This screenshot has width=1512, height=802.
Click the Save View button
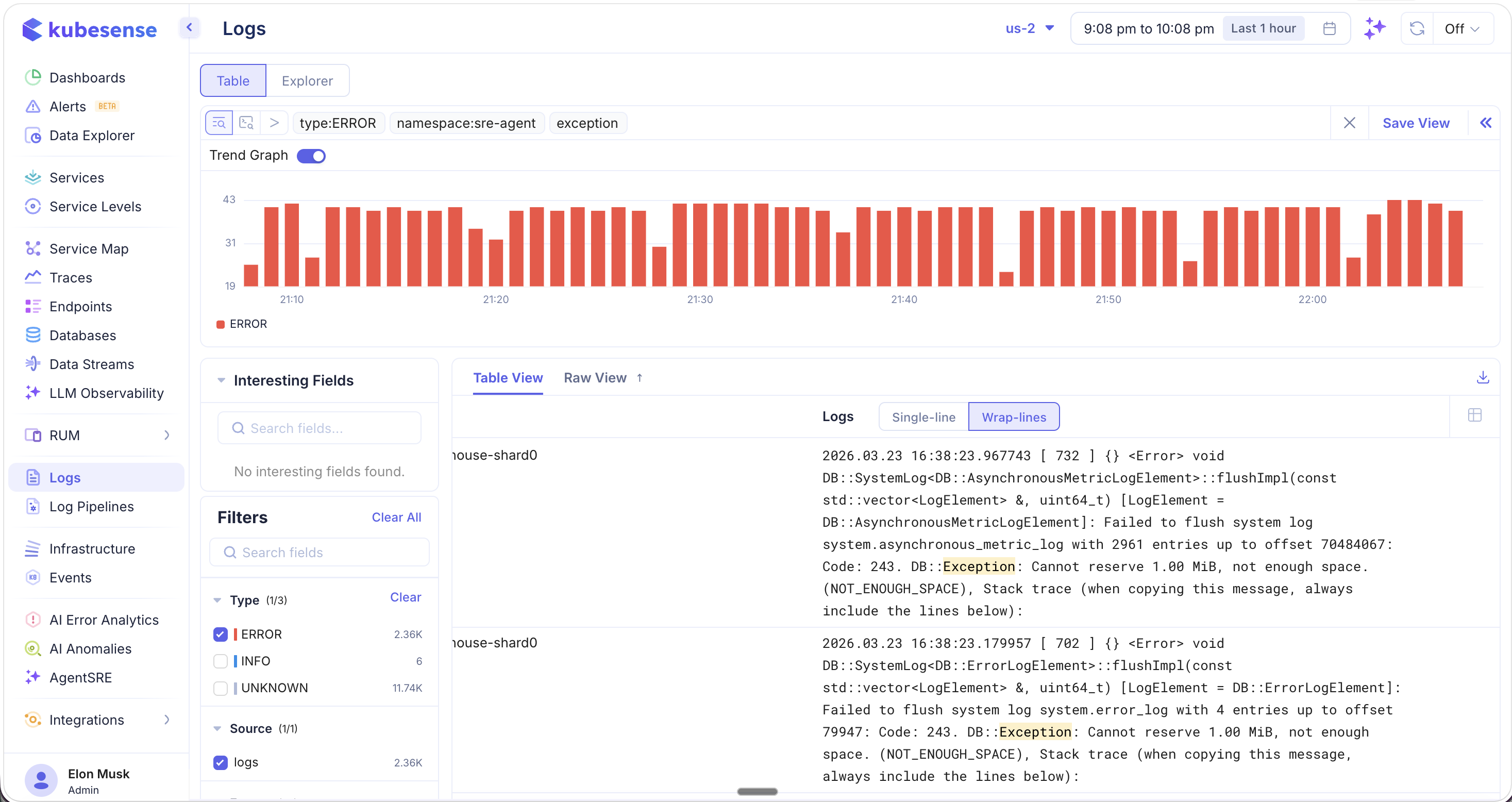(1416, 123)
